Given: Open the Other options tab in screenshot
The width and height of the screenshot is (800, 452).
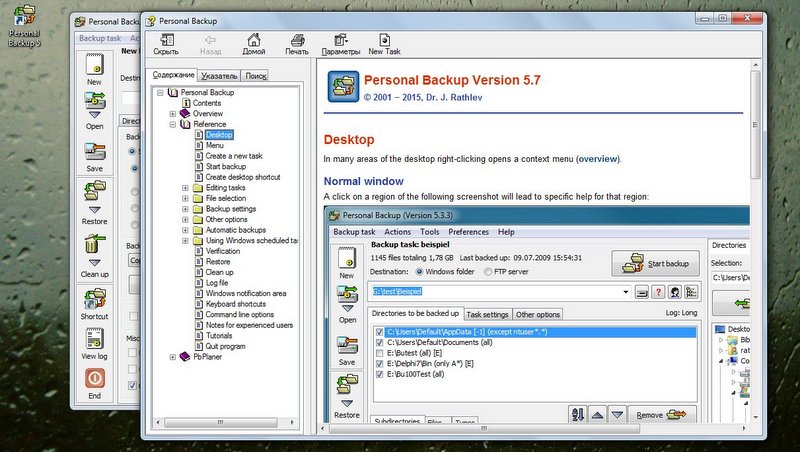Looking at the screenshot, I should coord(538,314).
